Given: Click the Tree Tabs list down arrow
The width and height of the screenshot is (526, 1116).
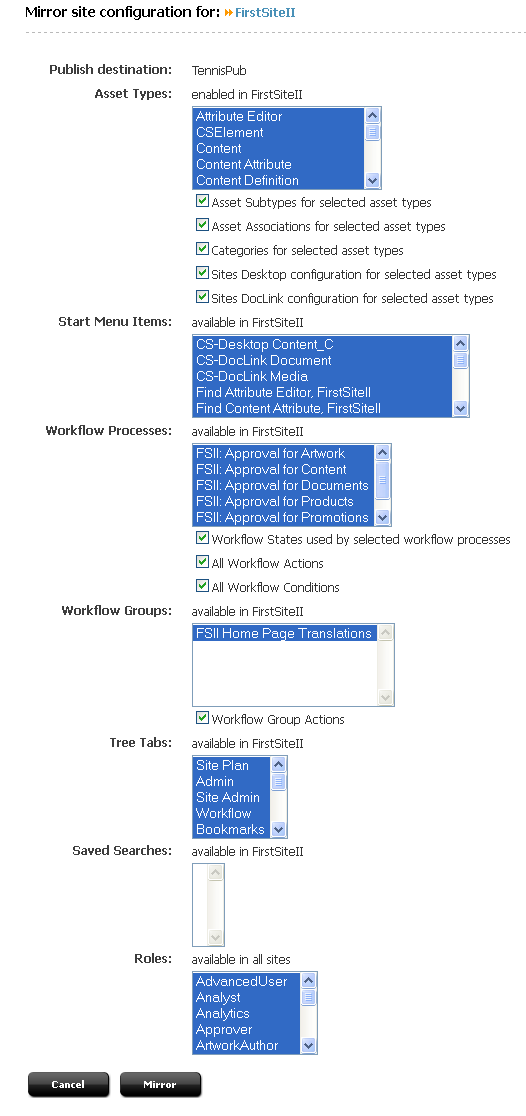Looking at the screenshot, I should click(278, 829).
